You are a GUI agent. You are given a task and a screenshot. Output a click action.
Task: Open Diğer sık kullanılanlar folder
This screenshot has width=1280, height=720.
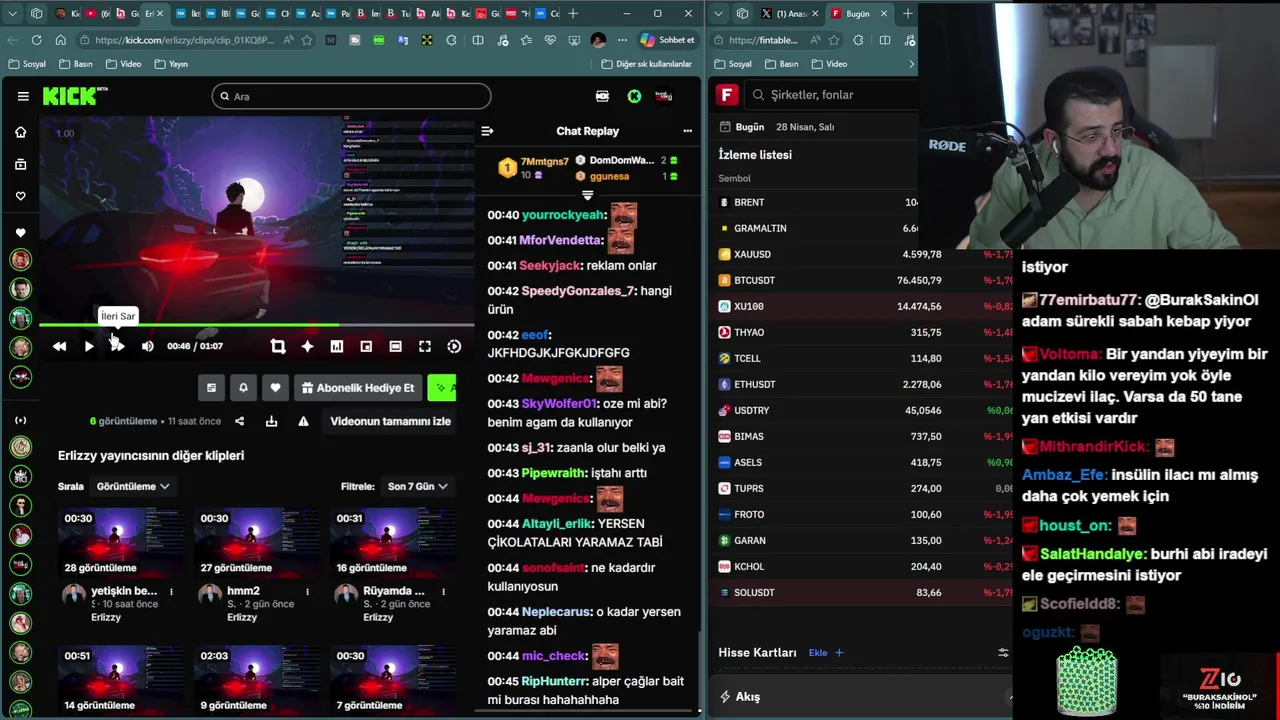(x=646, y=64)
